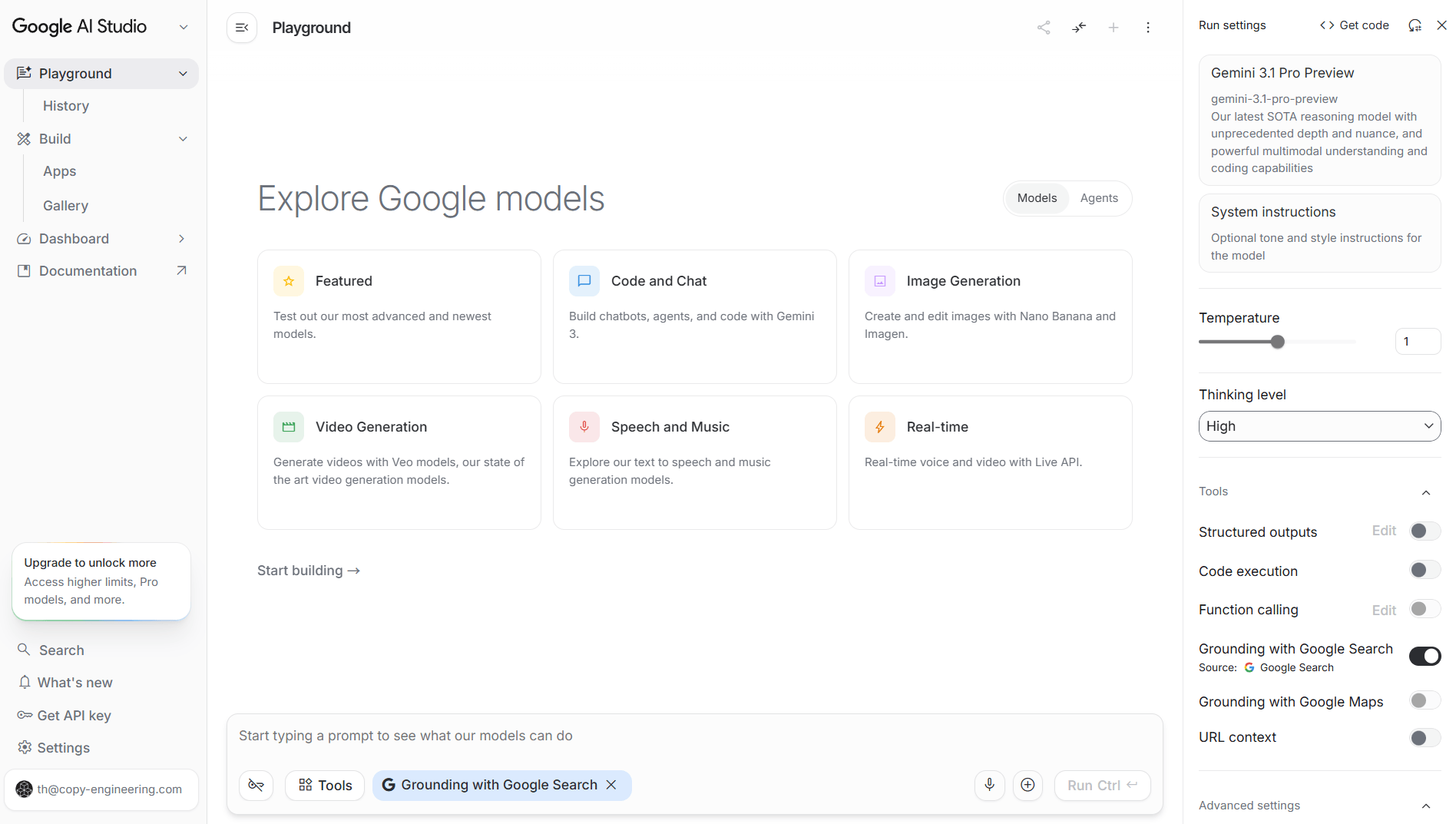Collapse the sidebar with the panel toggle icon
The image size is (1456, 824).
coord(242,28)
